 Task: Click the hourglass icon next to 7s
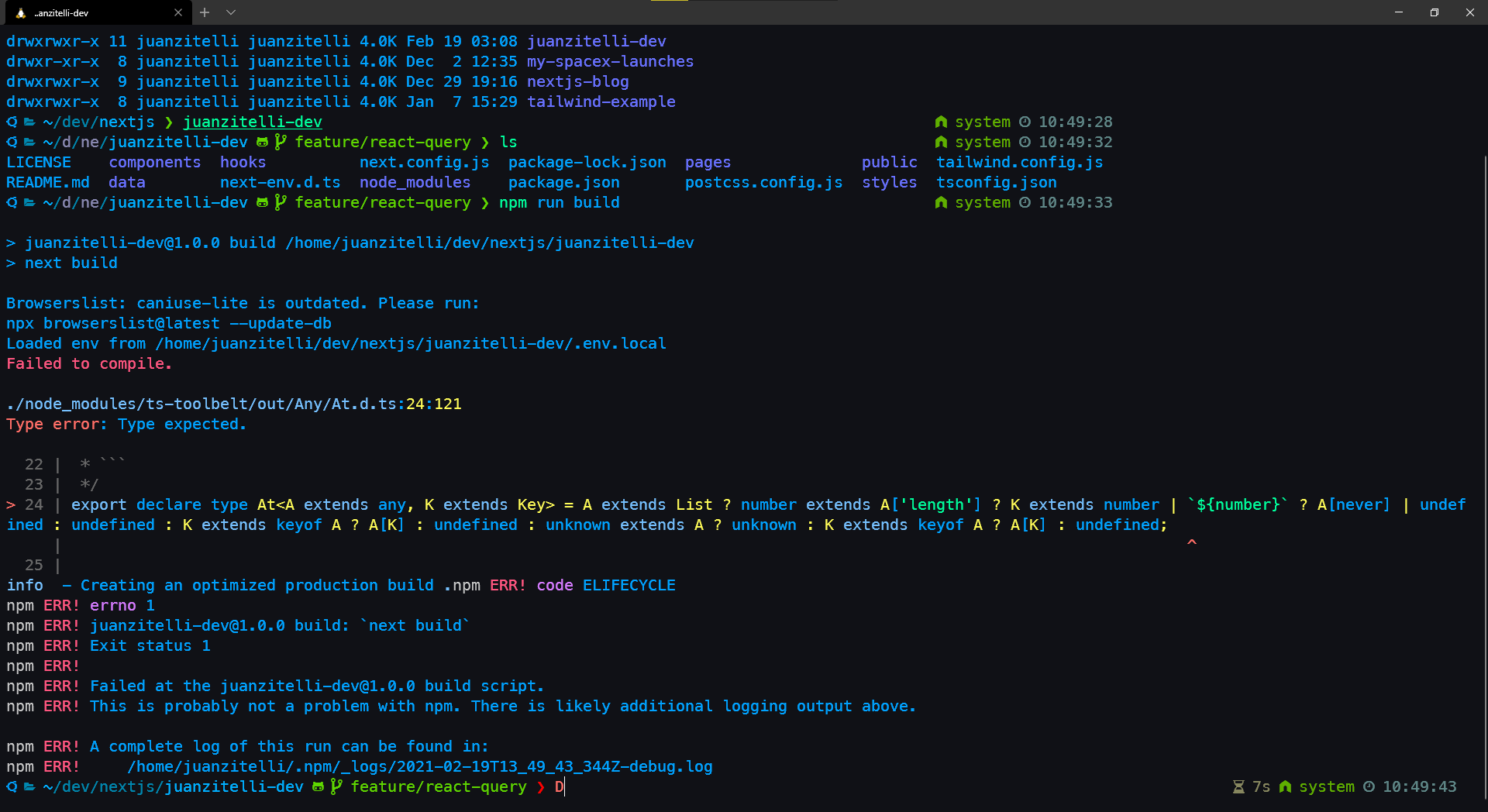(x=1238, y=786)
